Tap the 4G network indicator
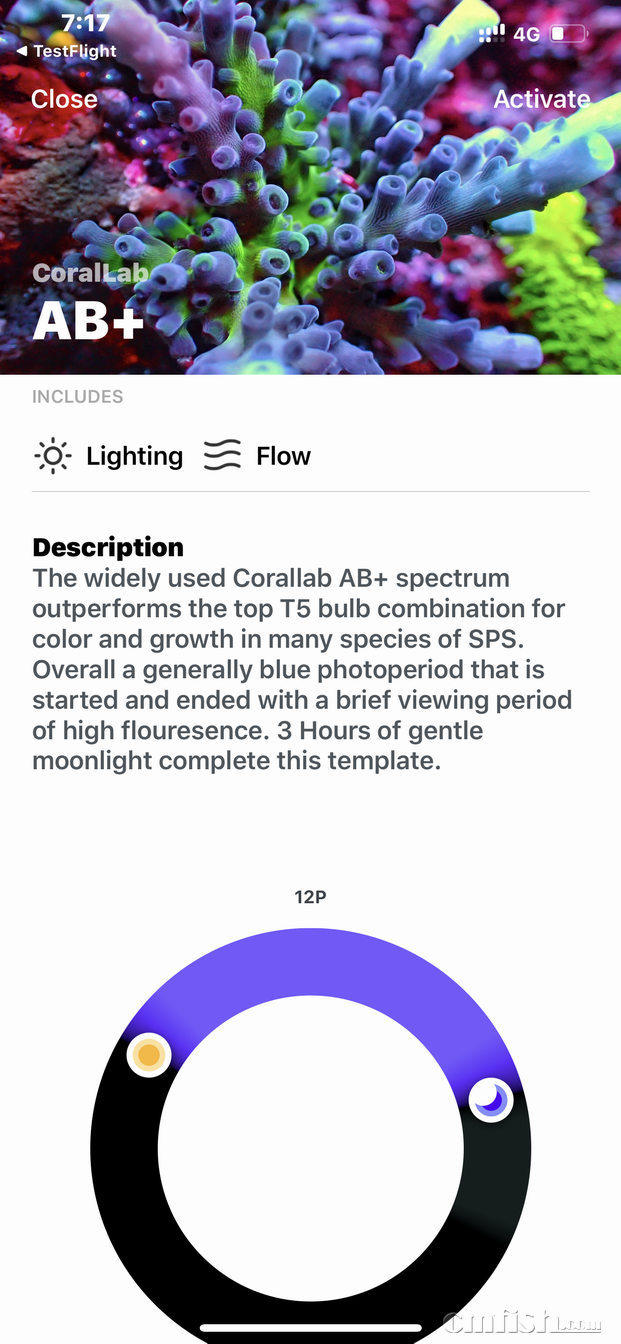The height and width of the screenshot is (1344, 621). pos(527,35)
